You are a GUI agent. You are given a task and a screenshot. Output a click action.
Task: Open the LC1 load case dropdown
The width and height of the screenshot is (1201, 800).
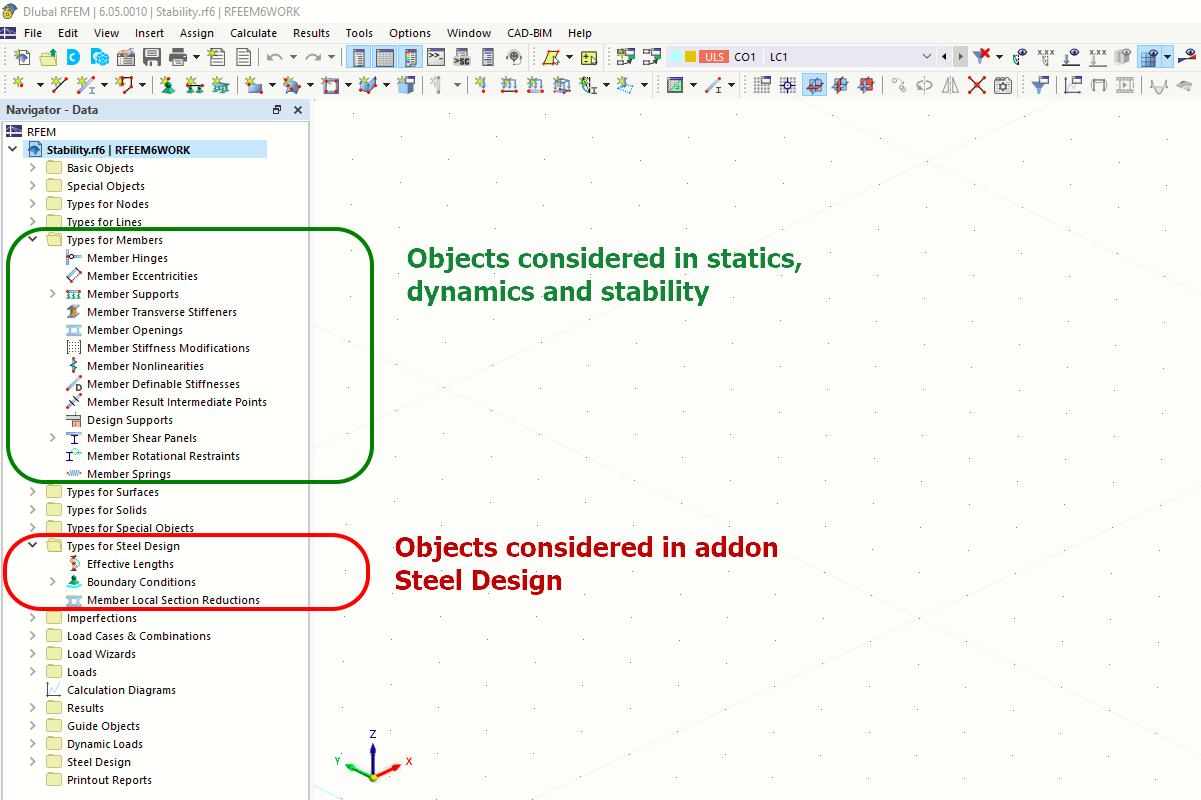[927, 57]
